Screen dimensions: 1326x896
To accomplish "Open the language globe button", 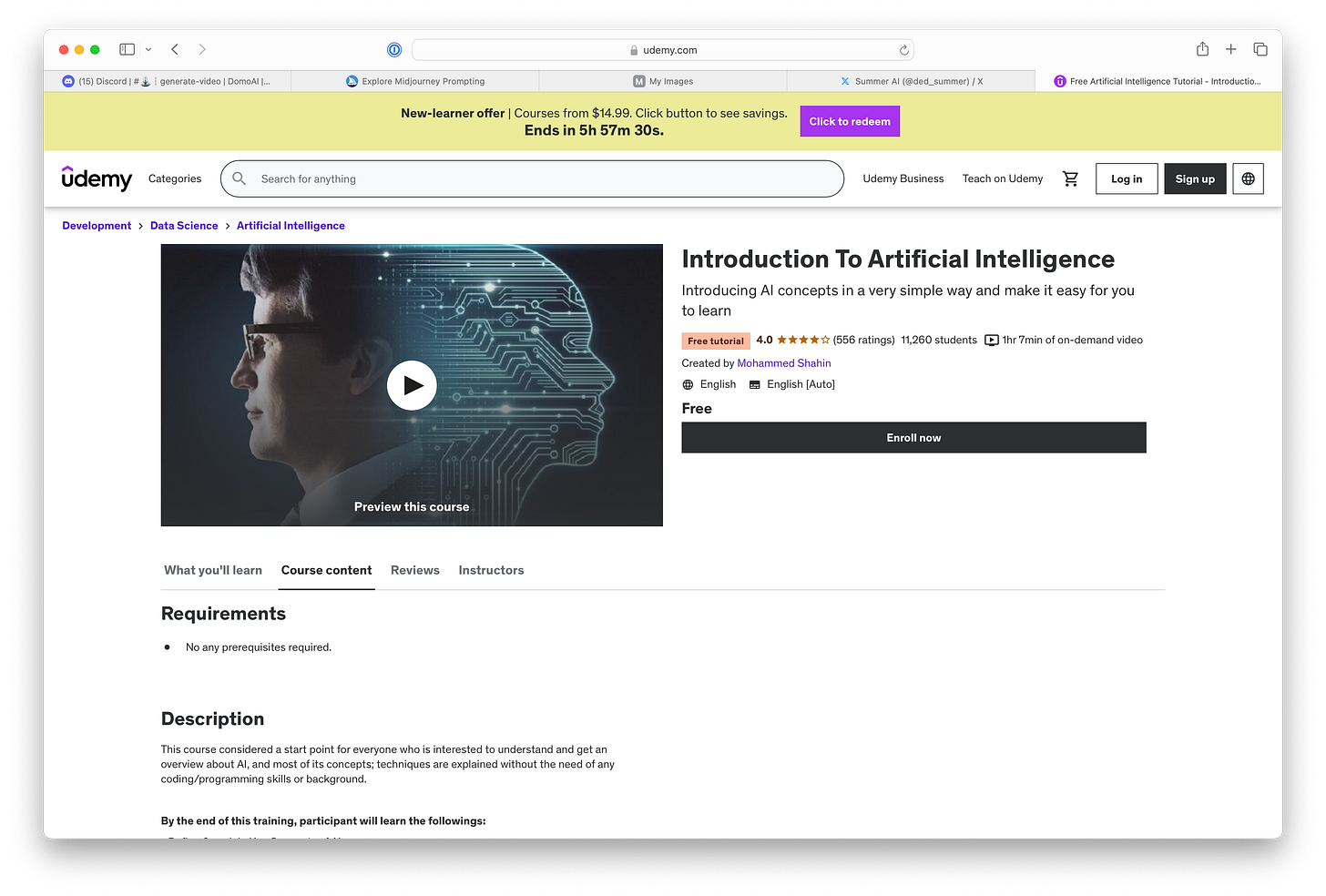I will point(1248,178).
